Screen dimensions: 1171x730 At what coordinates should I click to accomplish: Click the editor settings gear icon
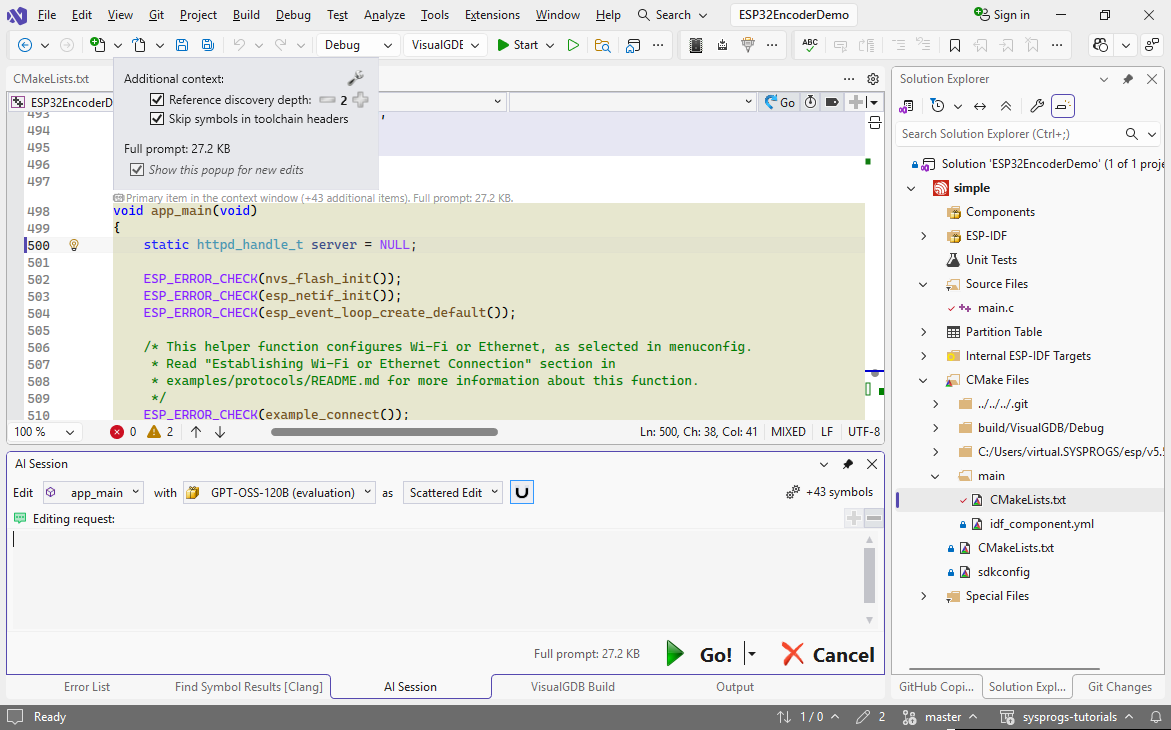(873, 79)
